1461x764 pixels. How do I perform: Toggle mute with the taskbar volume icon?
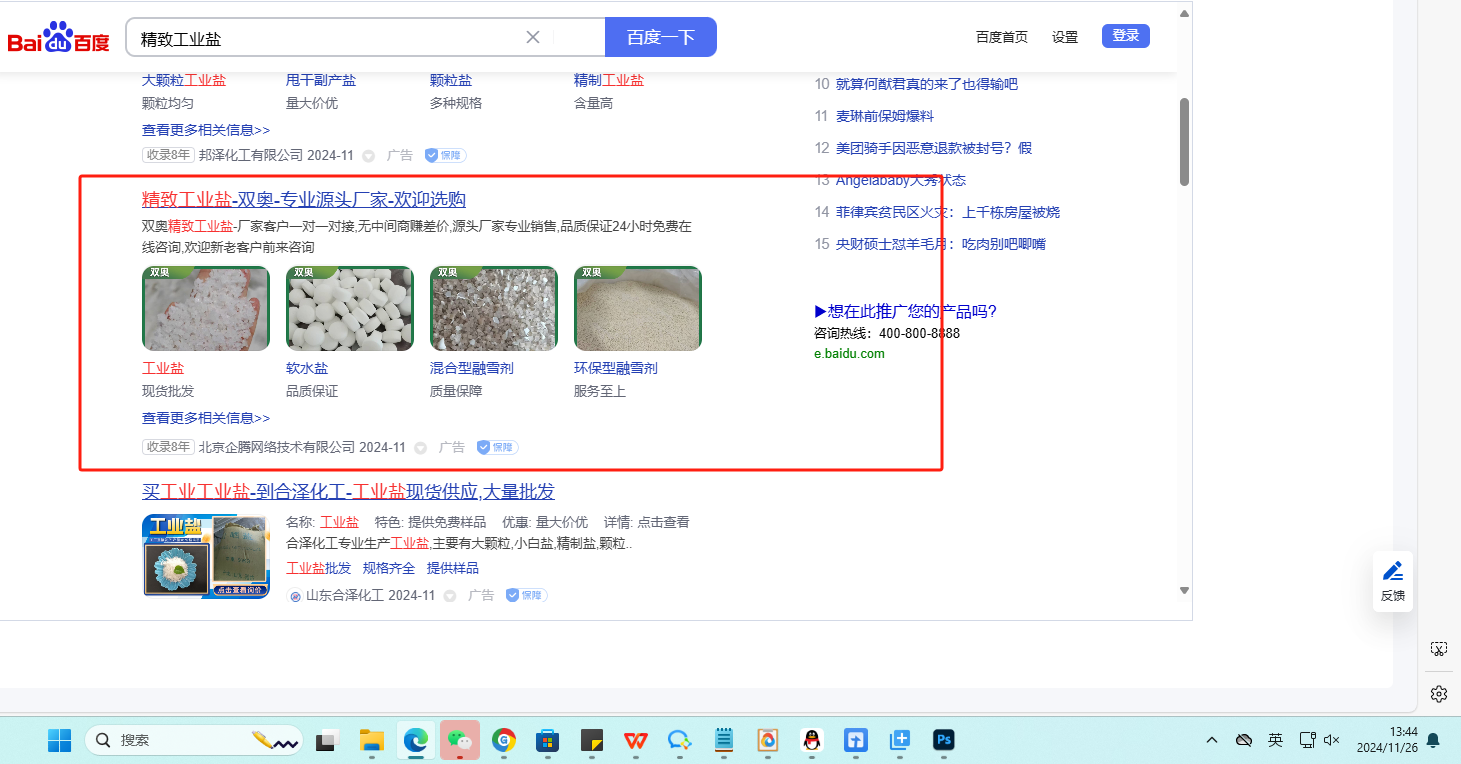point(1331,740)
